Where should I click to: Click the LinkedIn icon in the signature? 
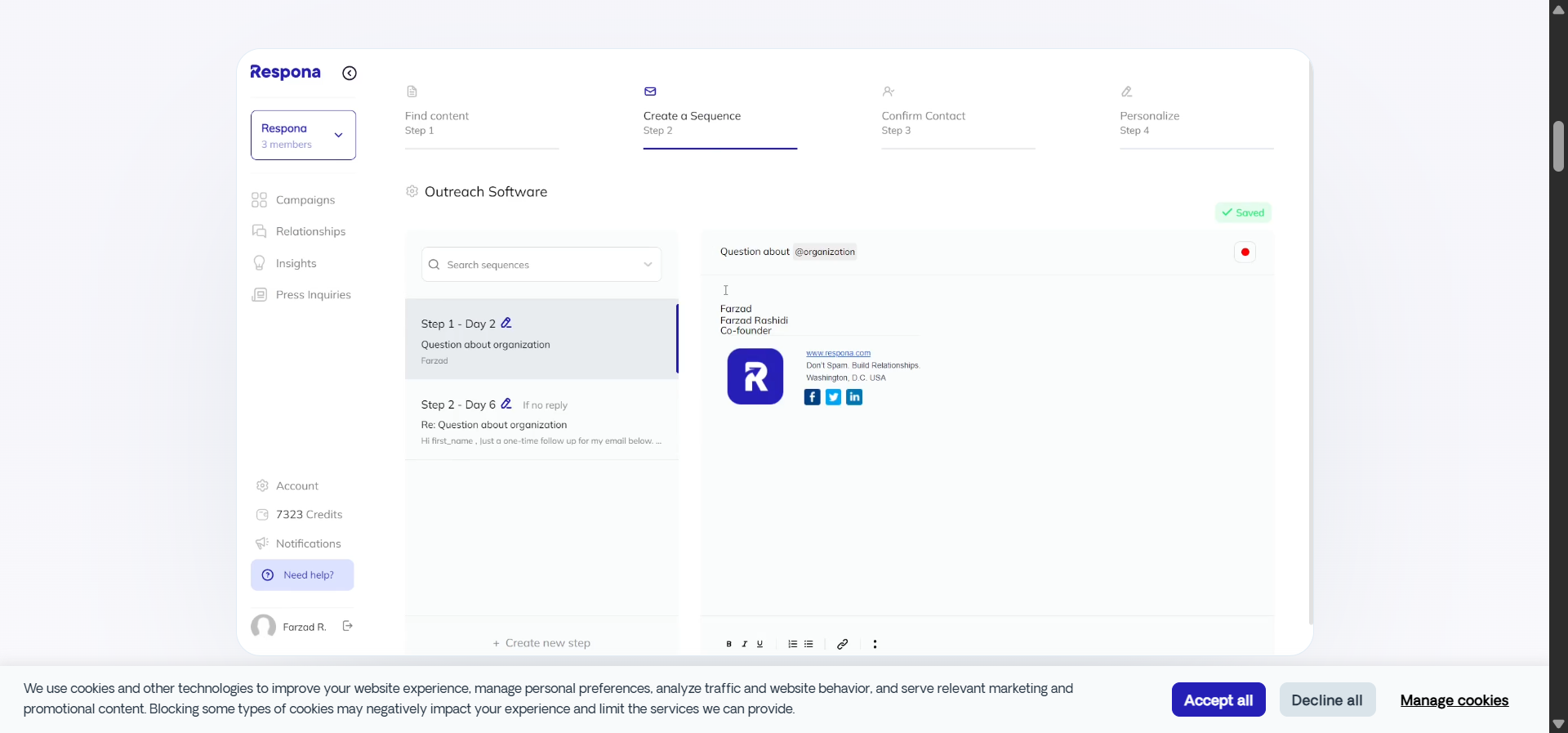[854, 397]
